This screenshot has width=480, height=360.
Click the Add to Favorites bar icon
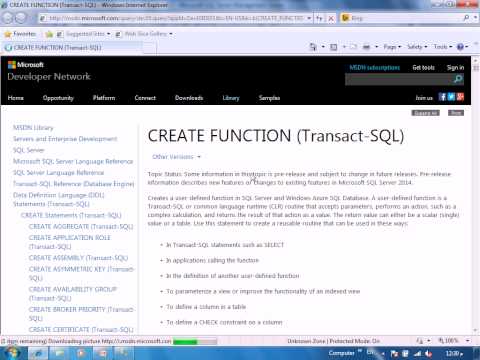coord(49,34)
